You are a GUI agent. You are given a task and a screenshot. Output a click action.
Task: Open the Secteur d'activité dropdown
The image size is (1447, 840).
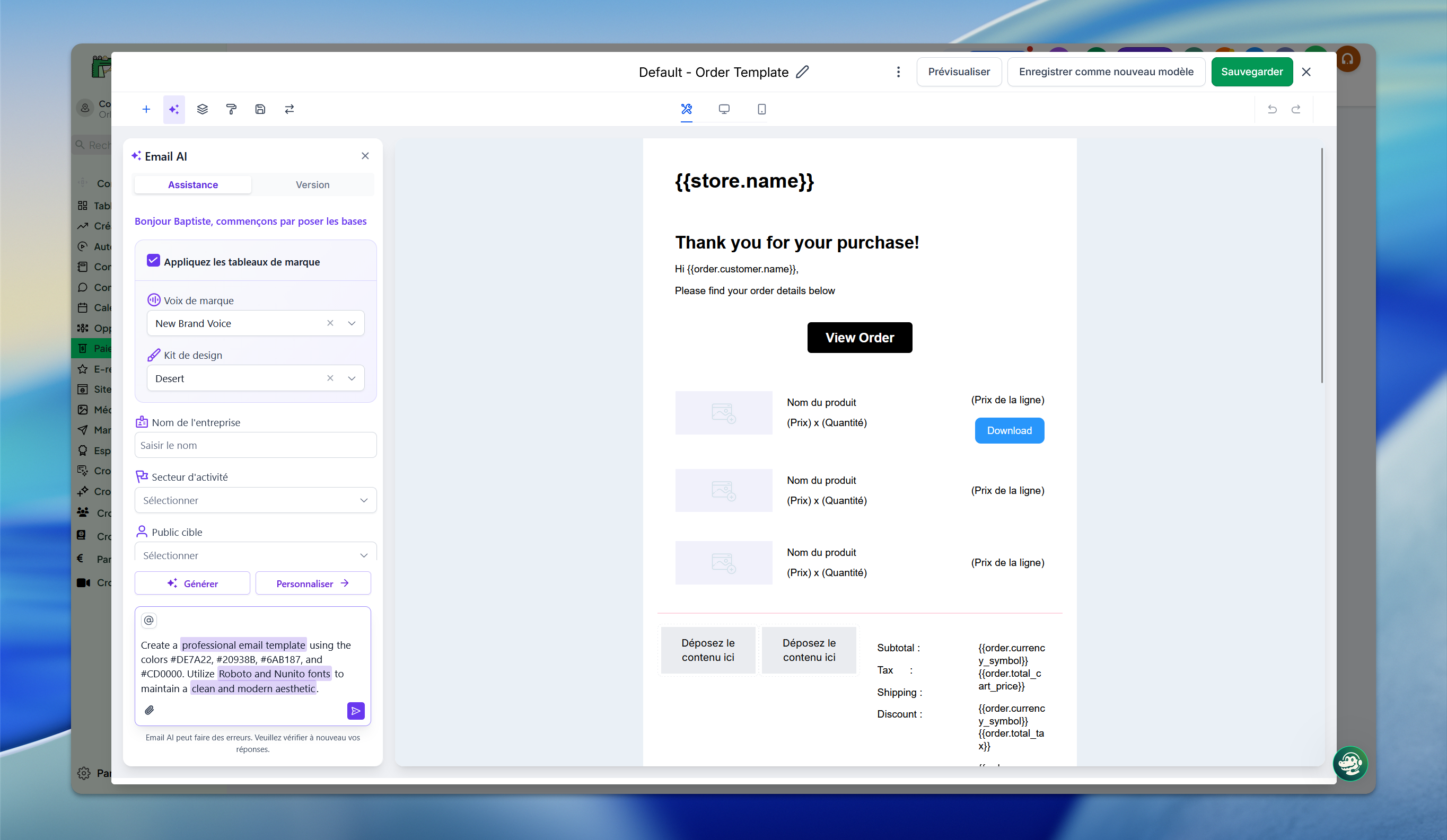(256, 500)
